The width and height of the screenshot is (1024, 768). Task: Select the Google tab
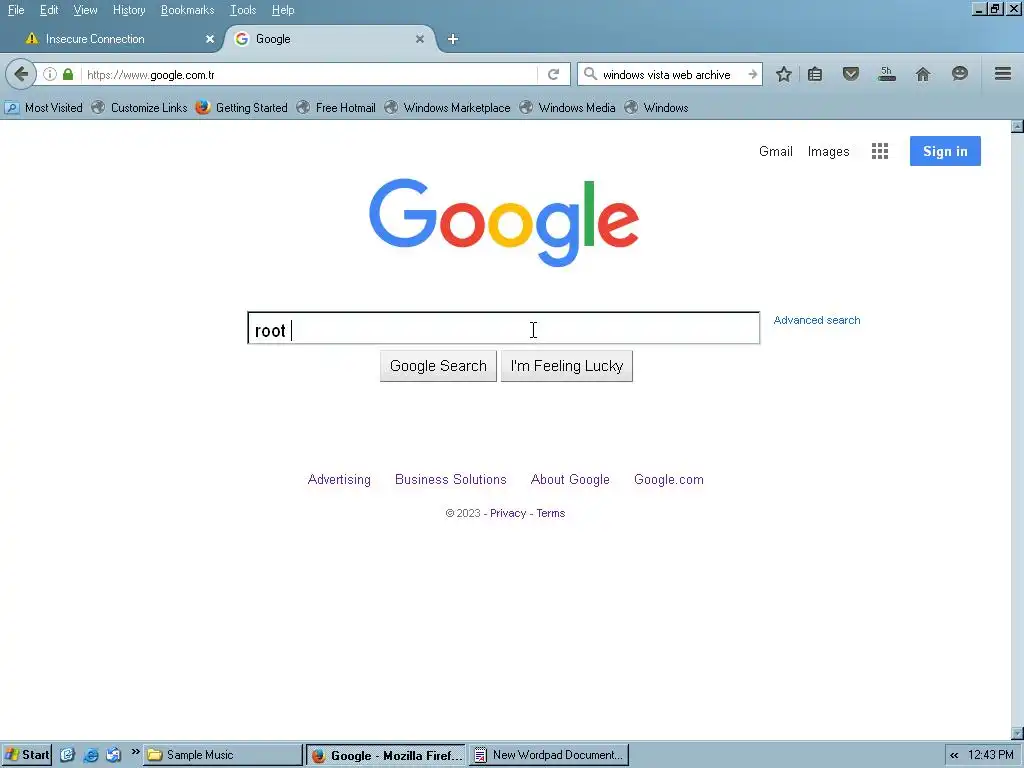coord(330,39)
